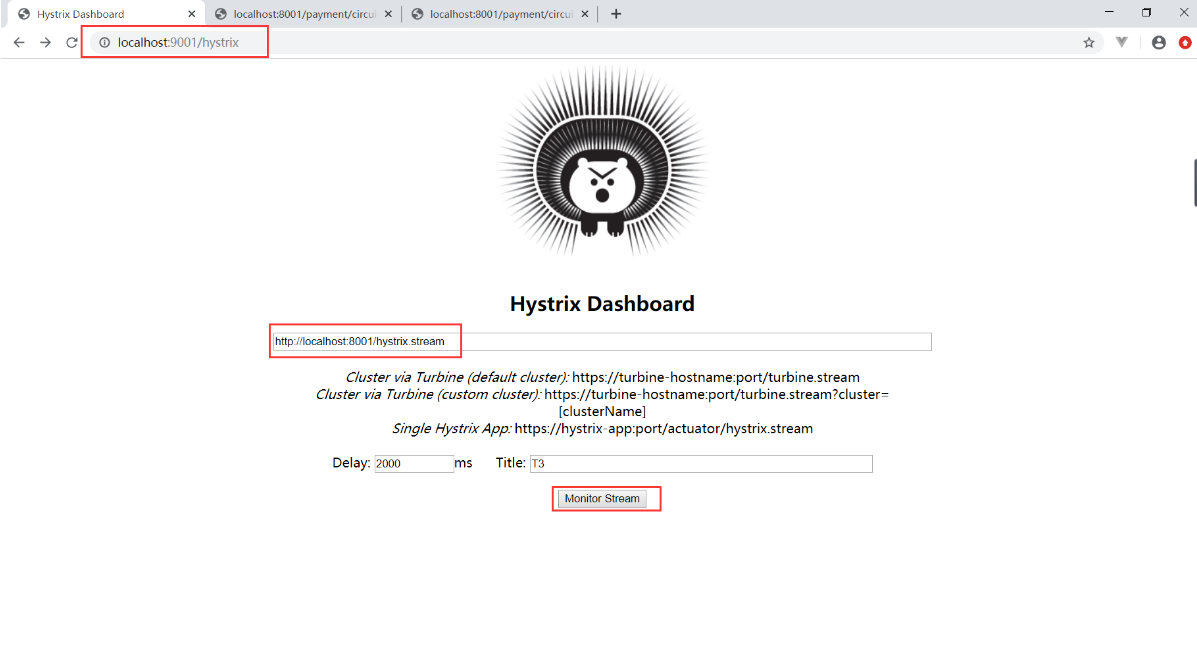
Task: Reload the current page
Action: point(72,43)
